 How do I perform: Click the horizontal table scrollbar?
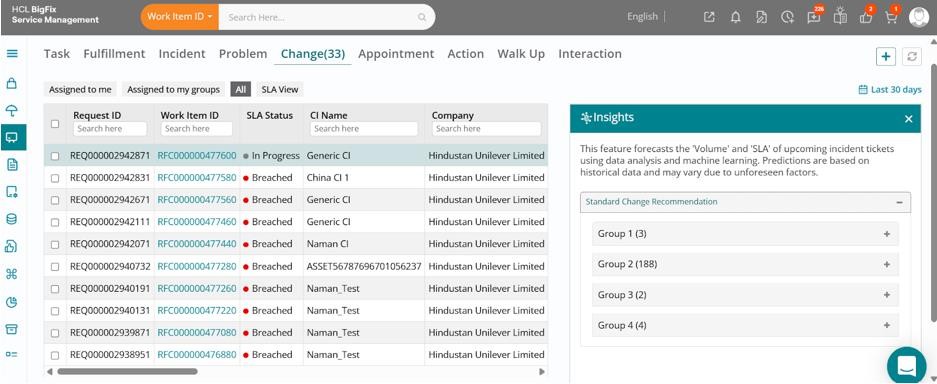[127, 371]
